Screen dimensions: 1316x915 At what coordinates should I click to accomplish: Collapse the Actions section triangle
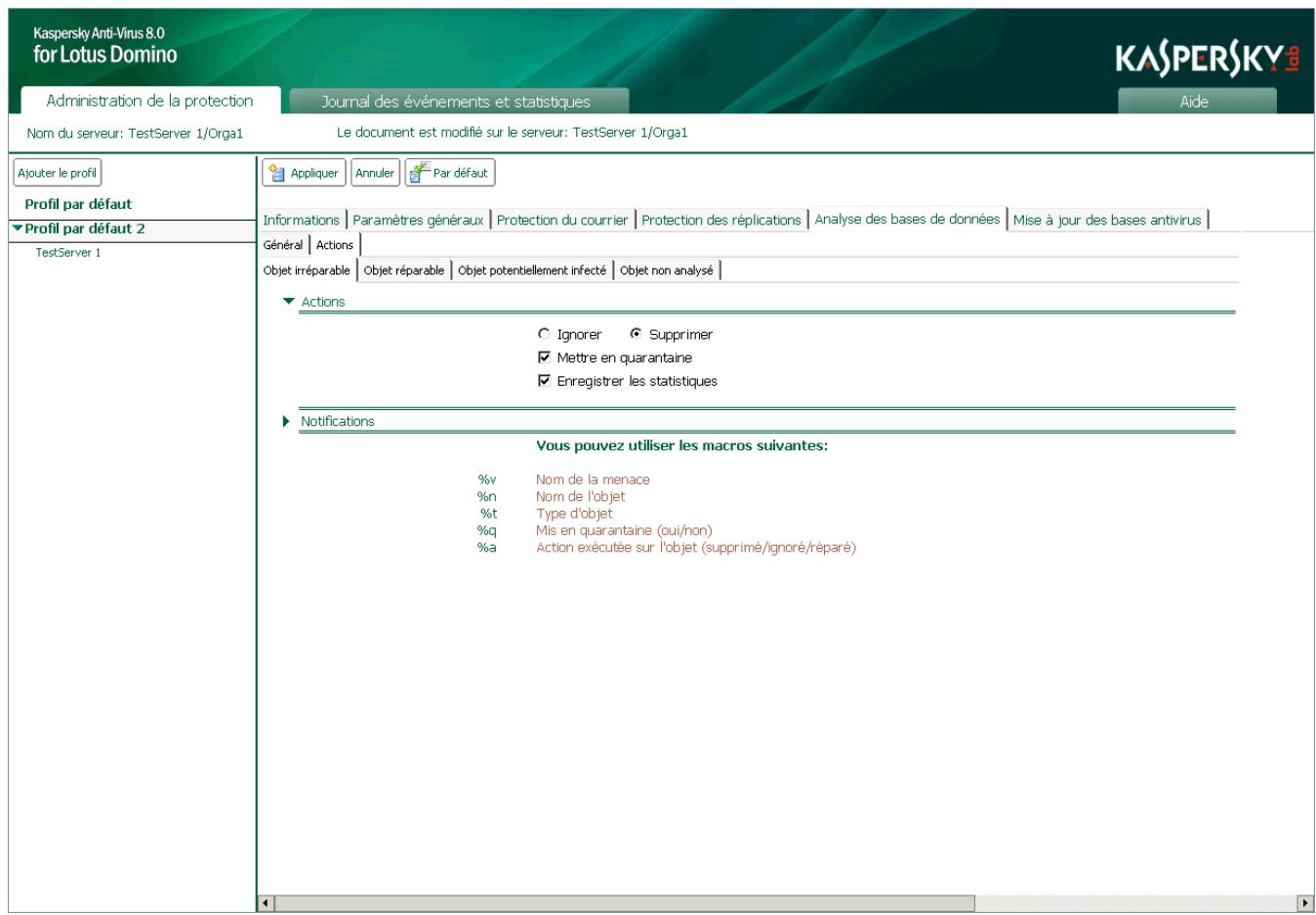pyautogui.click(x=288, y=302)
